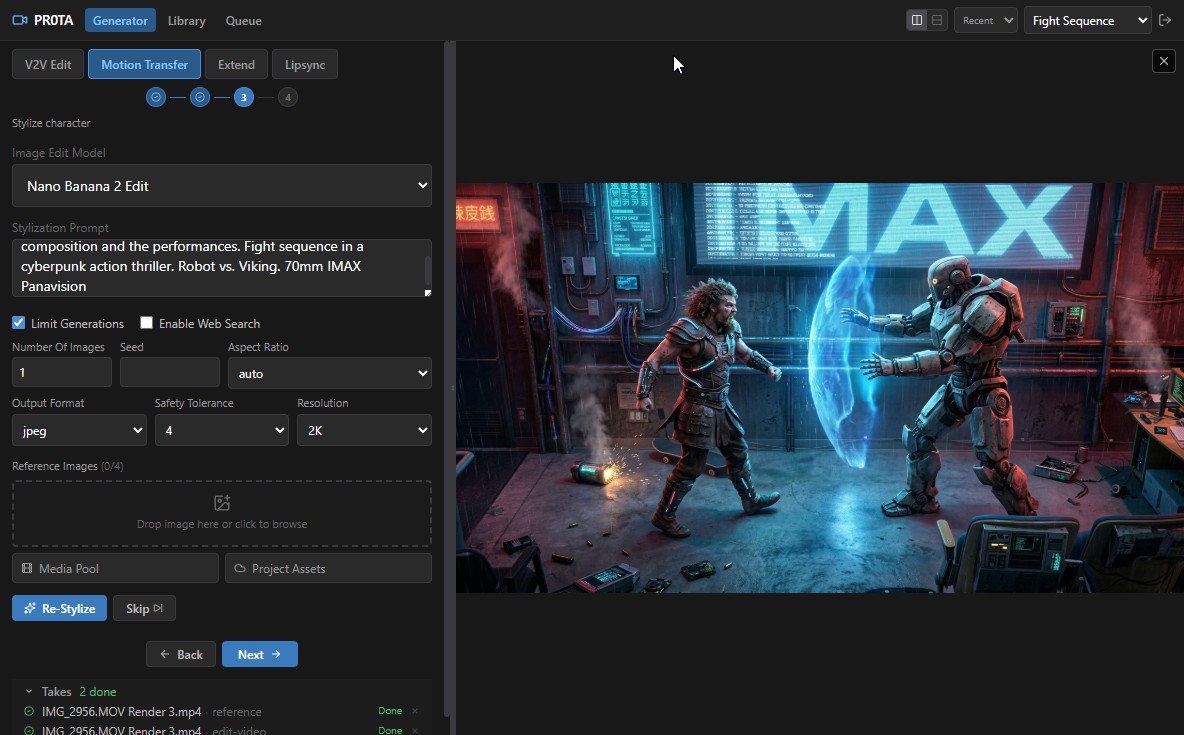The width and height of the screenshot is (1184, 735).
Task: Uncheck Limit Generations checkbox
Action: click(19, 323)
